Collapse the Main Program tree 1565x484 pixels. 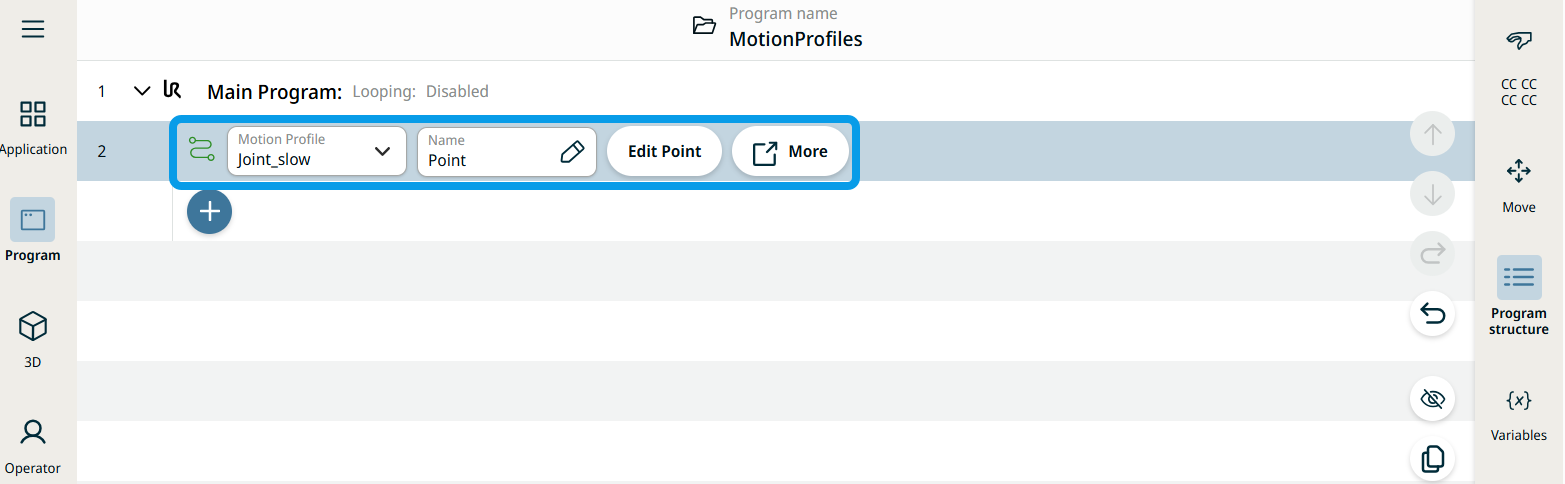click(141, 91)
